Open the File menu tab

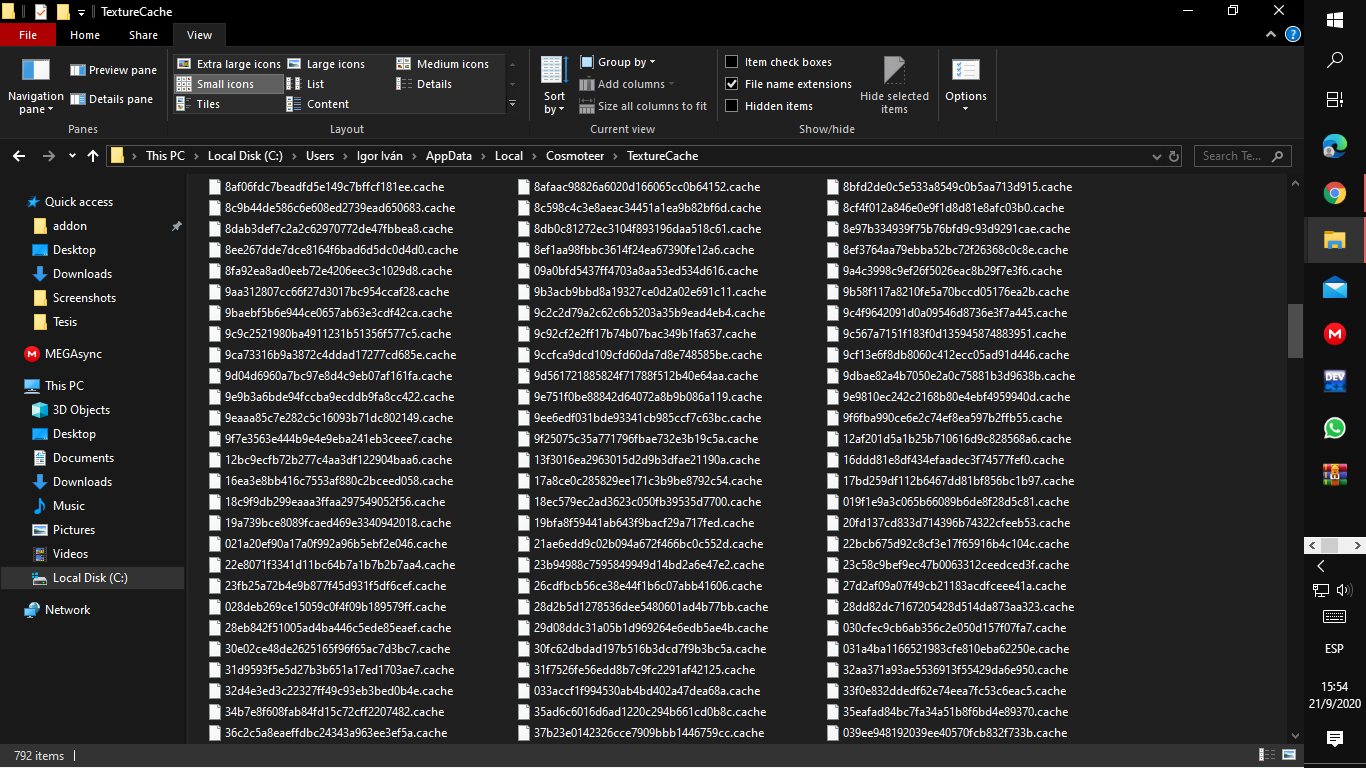click(x=28, y=35)
